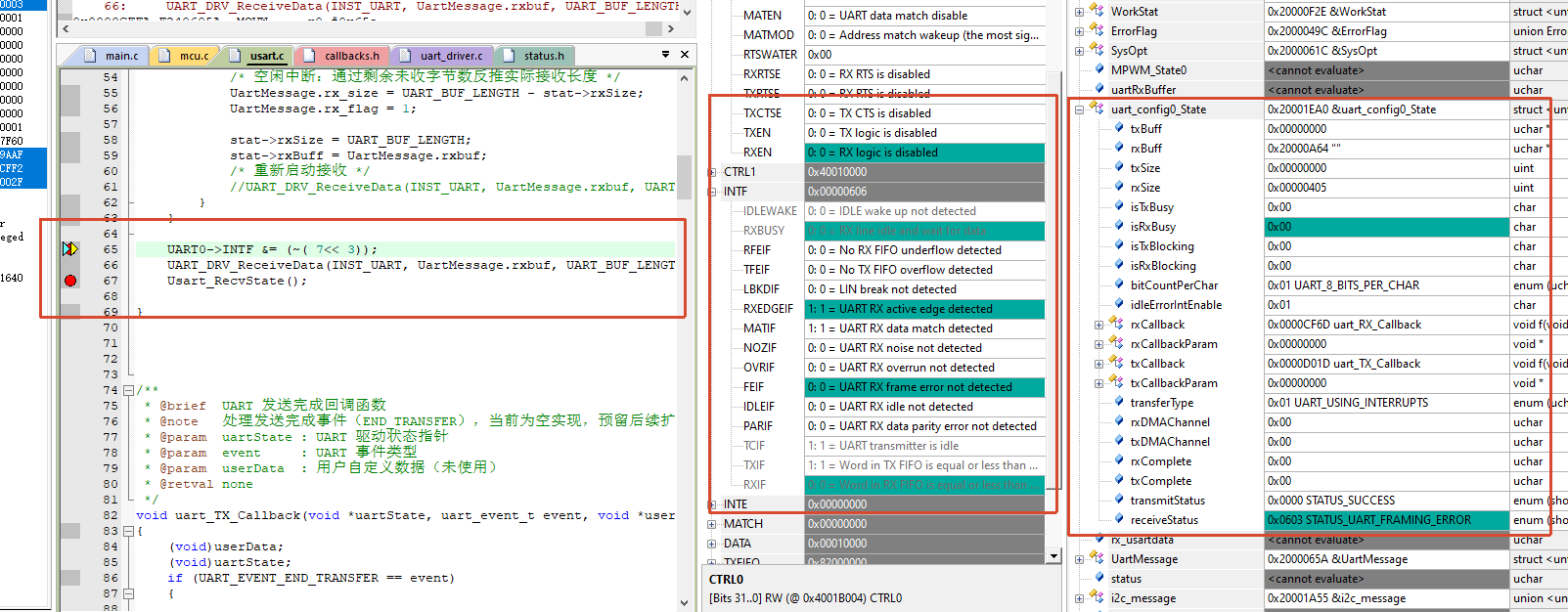The width and height of the screenshot is (1568, 612).
Task: Select the RXEDGEIF active edge detected field
Action: tap(924, 309)
